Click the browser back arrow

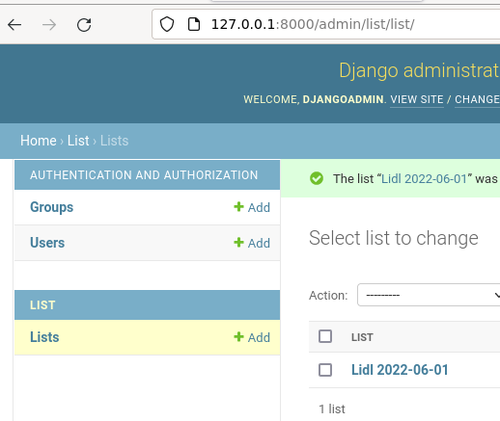15,25
